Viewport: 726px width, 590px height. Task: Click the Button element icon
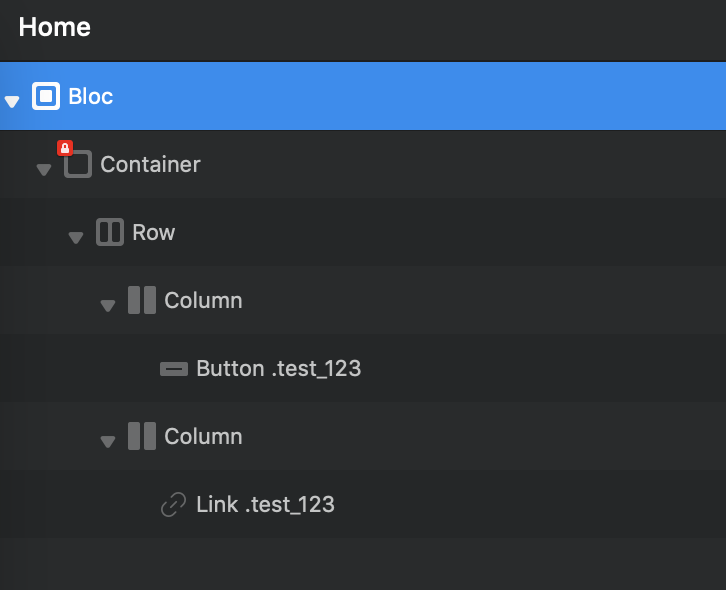point(174,369)
